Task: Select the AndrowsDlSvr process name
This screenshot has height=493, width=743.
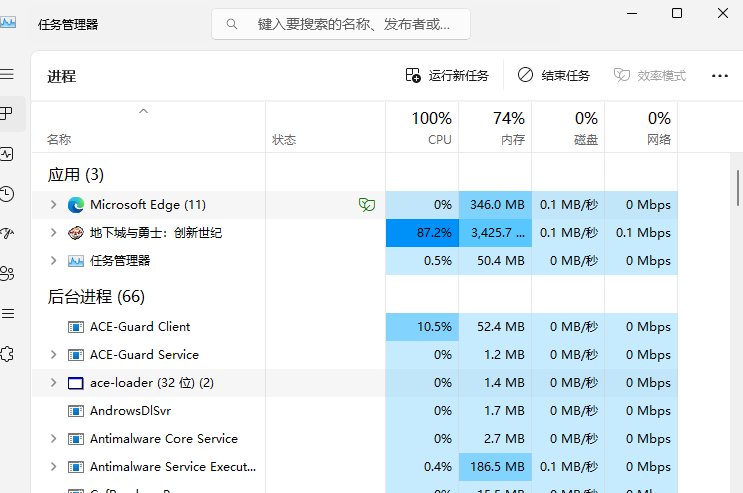Action: pyautogui.click(x=130, y=411)
